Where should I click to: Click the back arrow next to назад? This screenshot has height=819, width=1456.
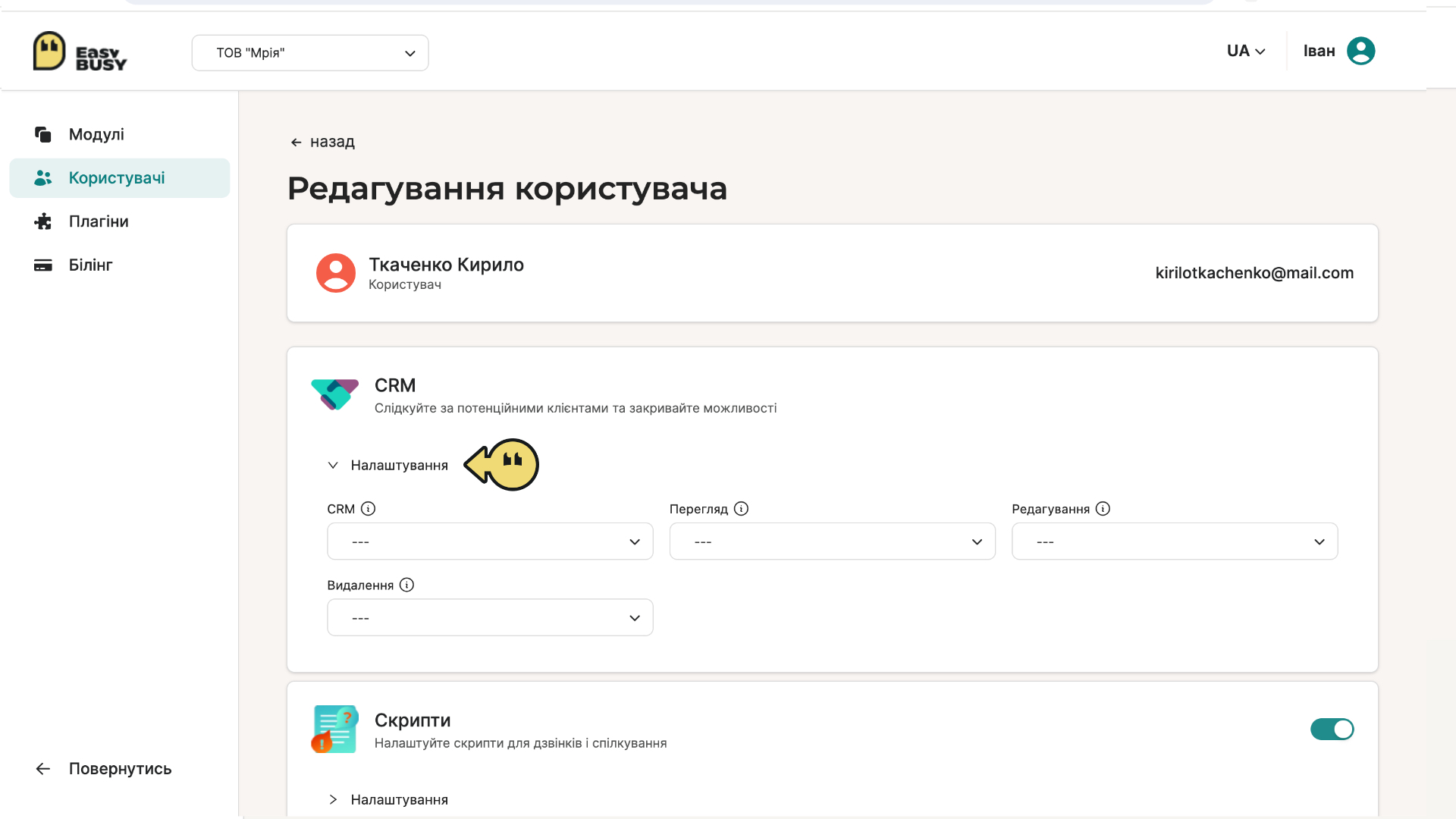click(x=297, y=143)
